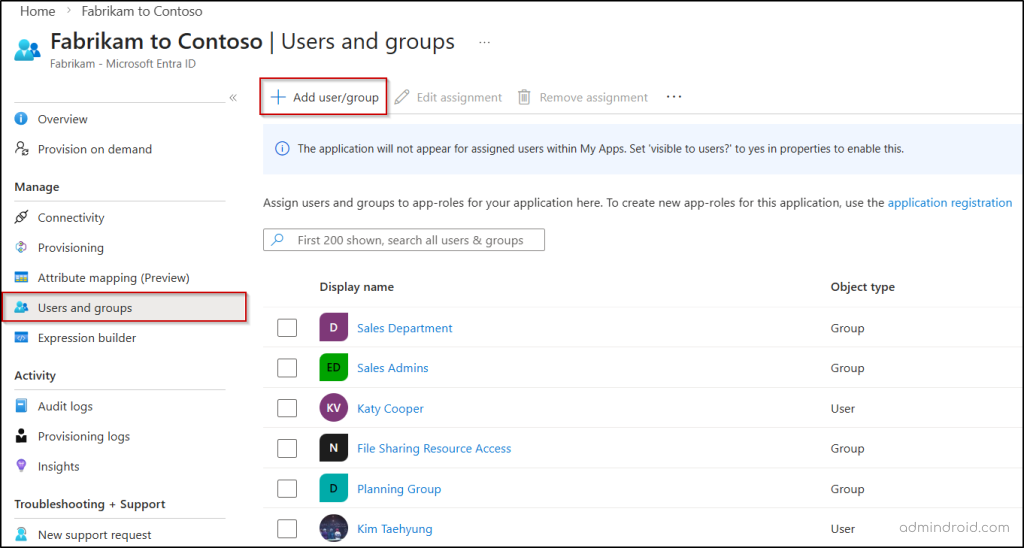The width and height of the screenshot is (1024, 548).
Task: Click the Expression builder code icon
Action: [22, 338]
